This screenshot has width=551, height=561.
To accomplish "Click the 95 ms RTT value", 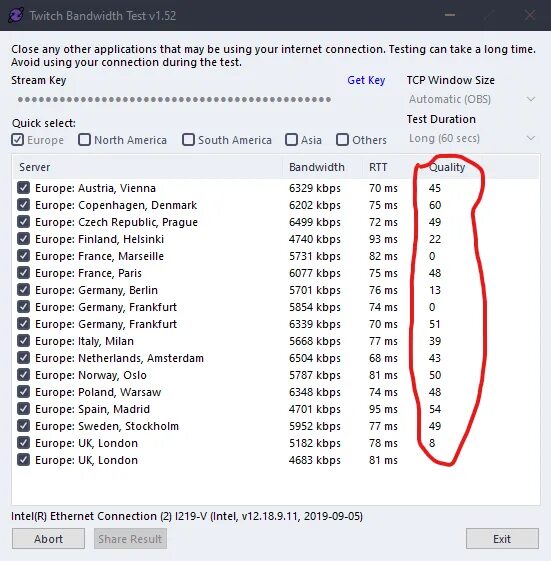I will pos(383,409).
